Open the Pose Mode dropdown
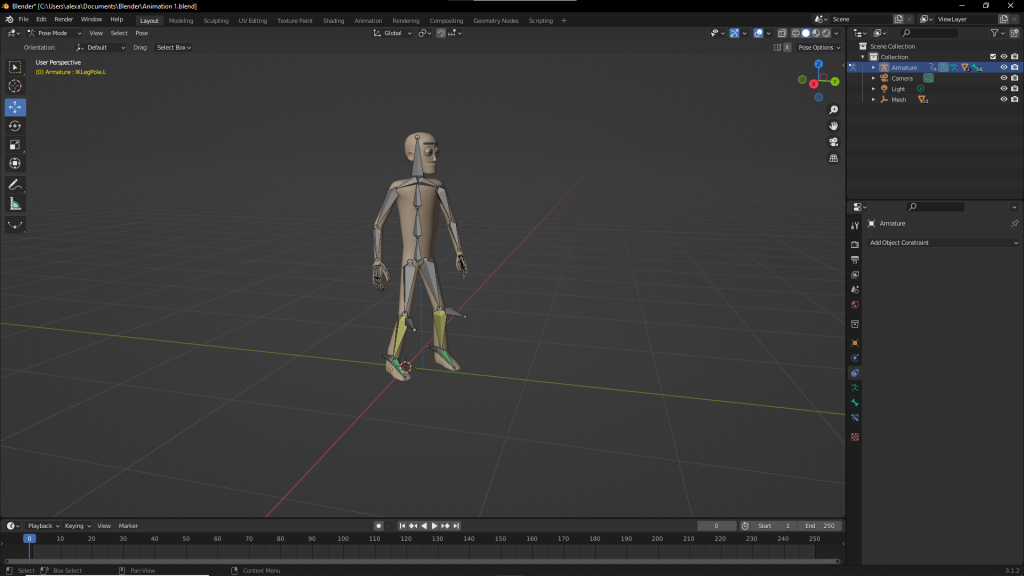 click(52, 33)
